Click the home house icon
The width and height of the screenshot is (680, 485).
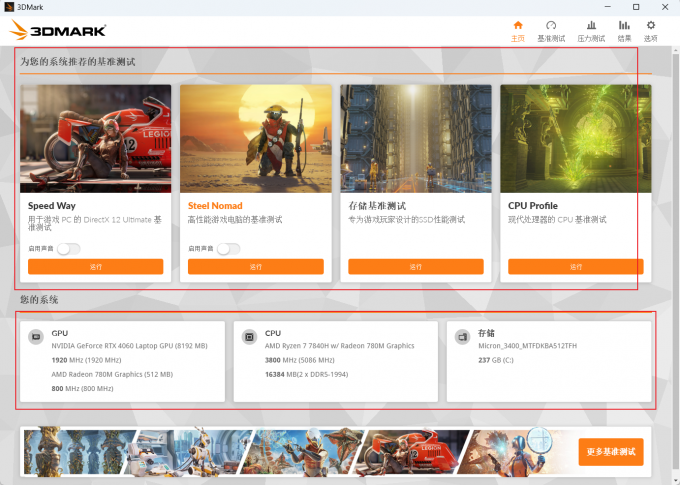pyautogui.click(x=518, y=25)
